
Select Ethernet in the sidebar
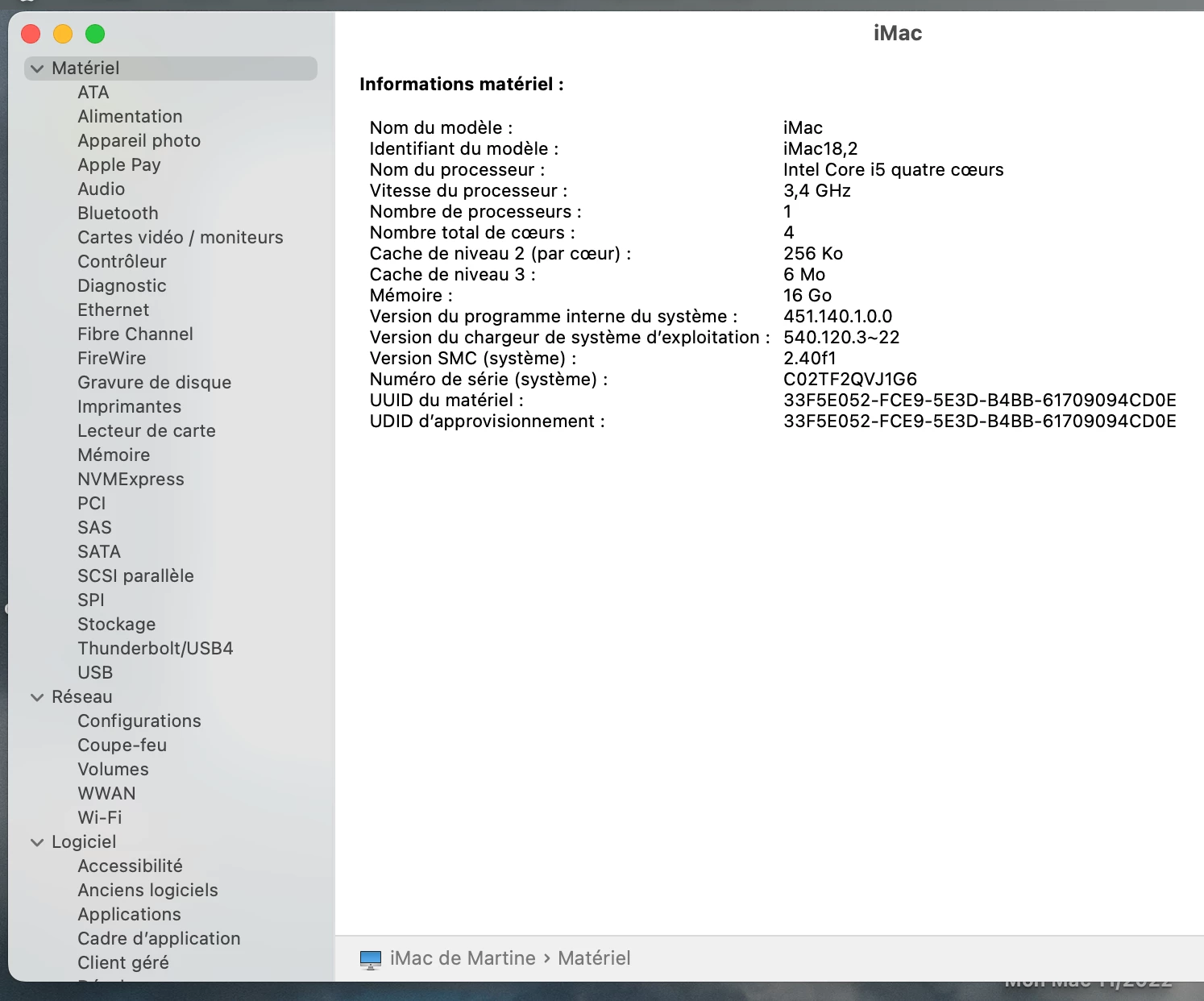point(114,310)
